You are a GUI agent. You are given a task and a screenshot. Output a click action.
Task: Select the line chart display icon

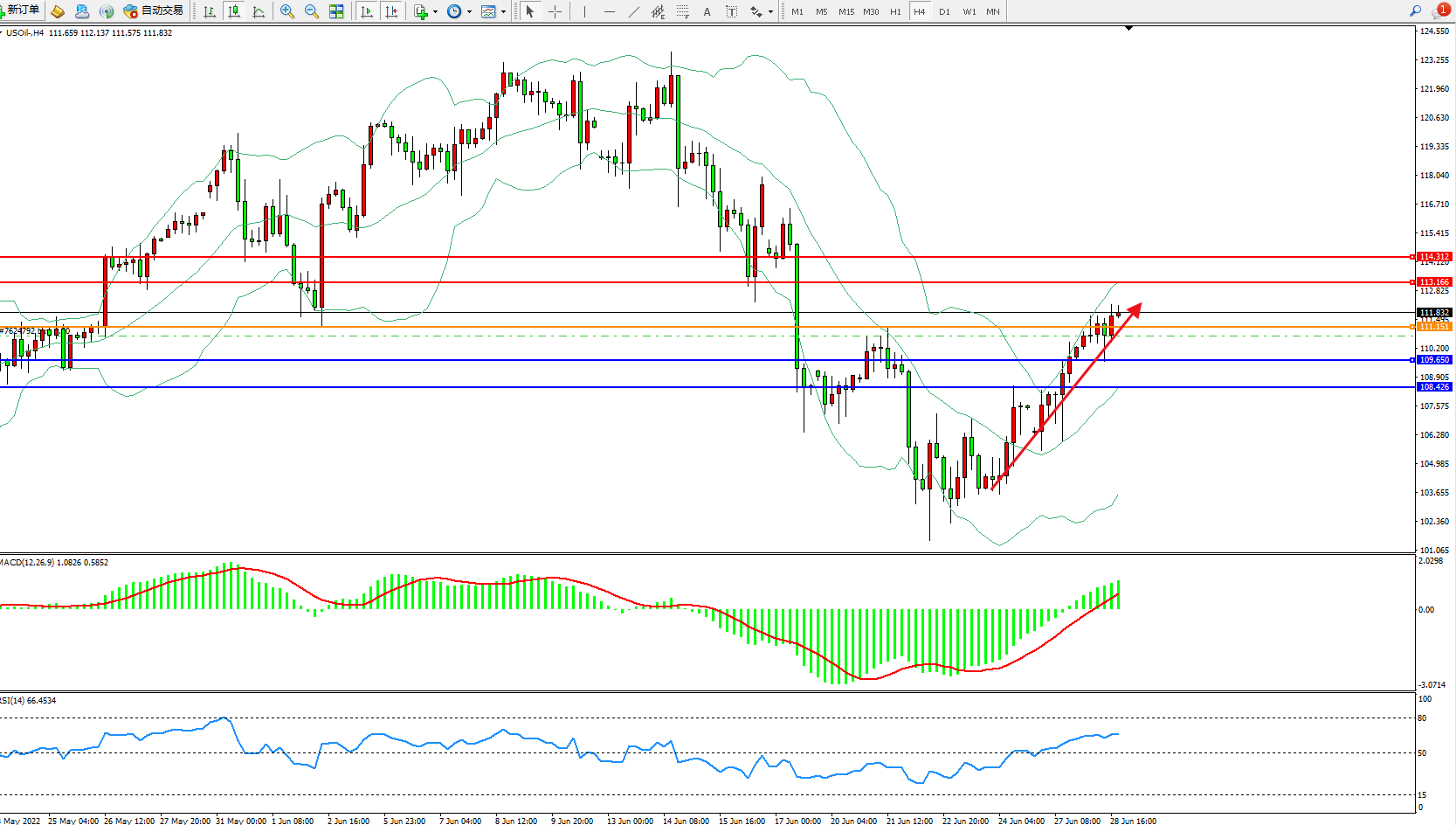tap(259, 11)
